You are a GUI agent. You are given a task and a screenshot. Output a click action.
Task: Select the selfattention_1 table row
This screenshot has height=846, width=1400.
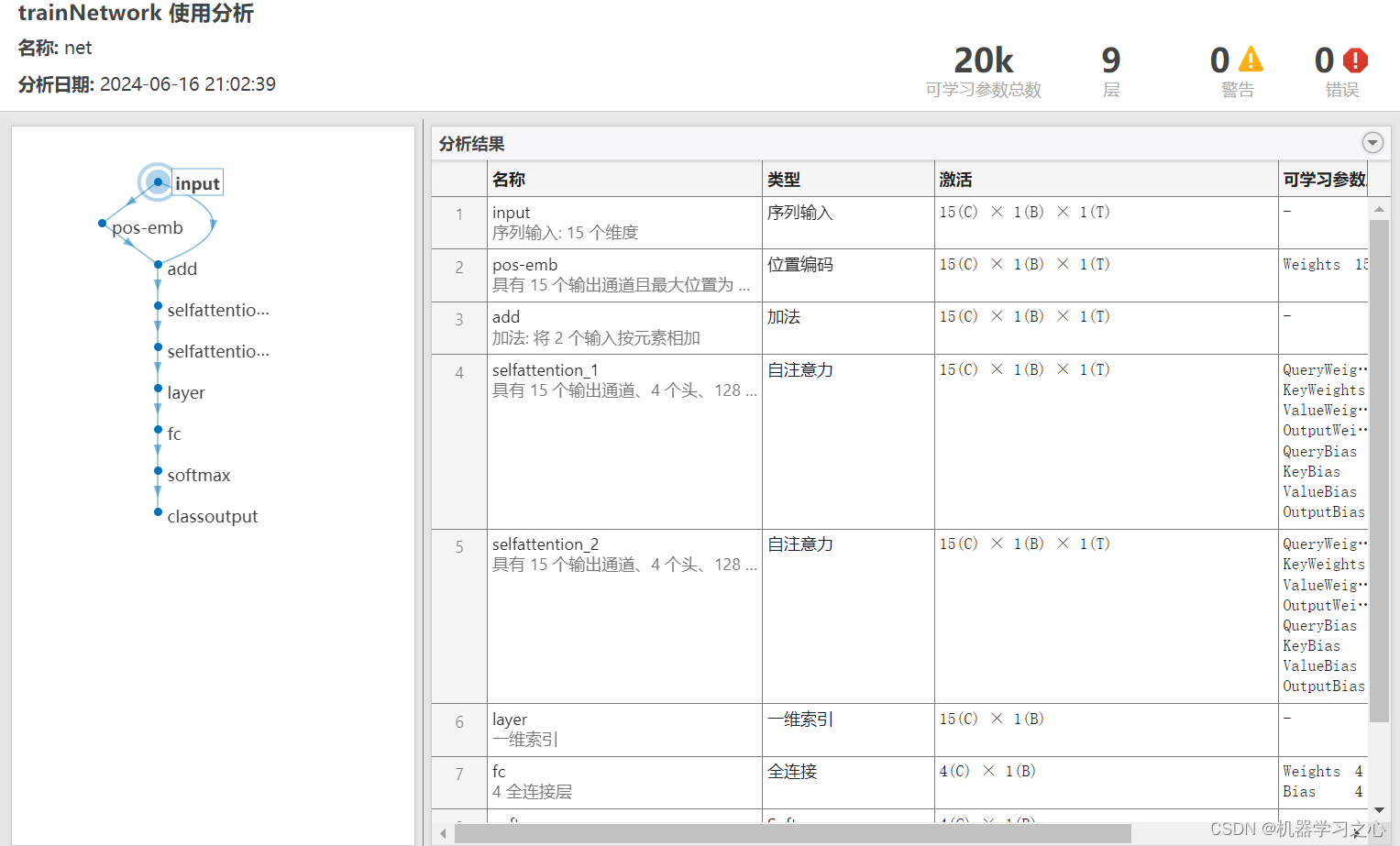coord(900,442)
